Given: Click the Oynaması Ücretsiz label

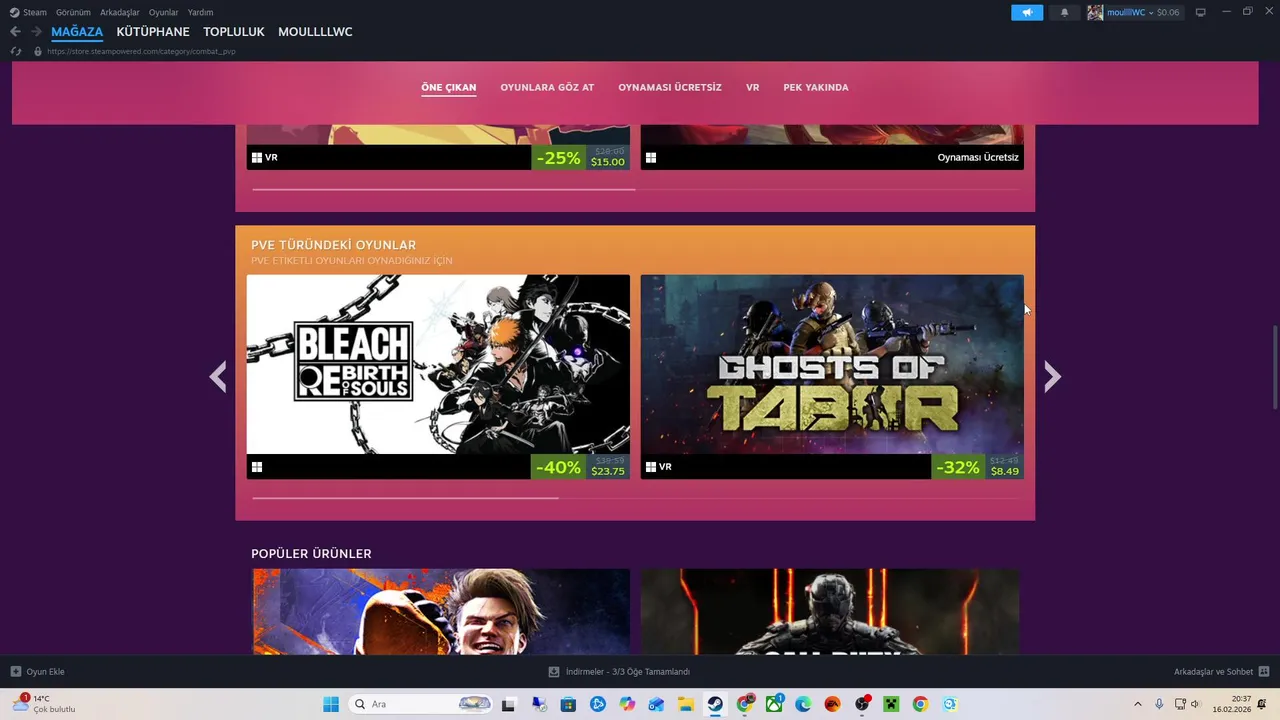Looking at the screenshot, I should (978, 157).
